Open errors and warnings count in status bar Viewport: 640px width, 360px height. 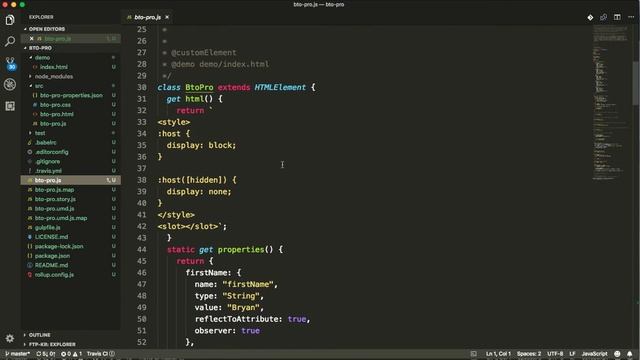[x=71, y=354]
